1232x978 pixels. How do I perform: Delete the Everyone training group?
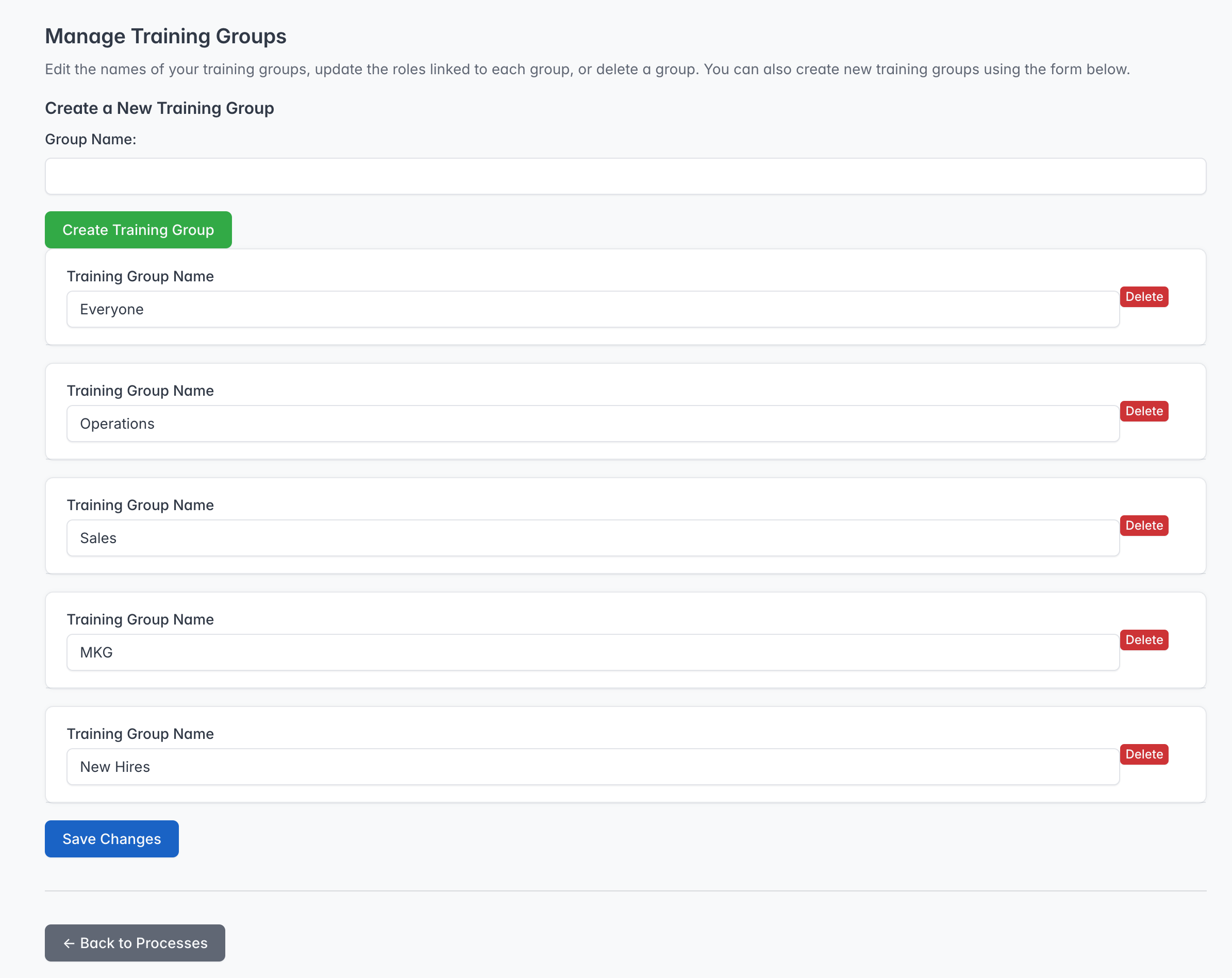coord(1143,297)
